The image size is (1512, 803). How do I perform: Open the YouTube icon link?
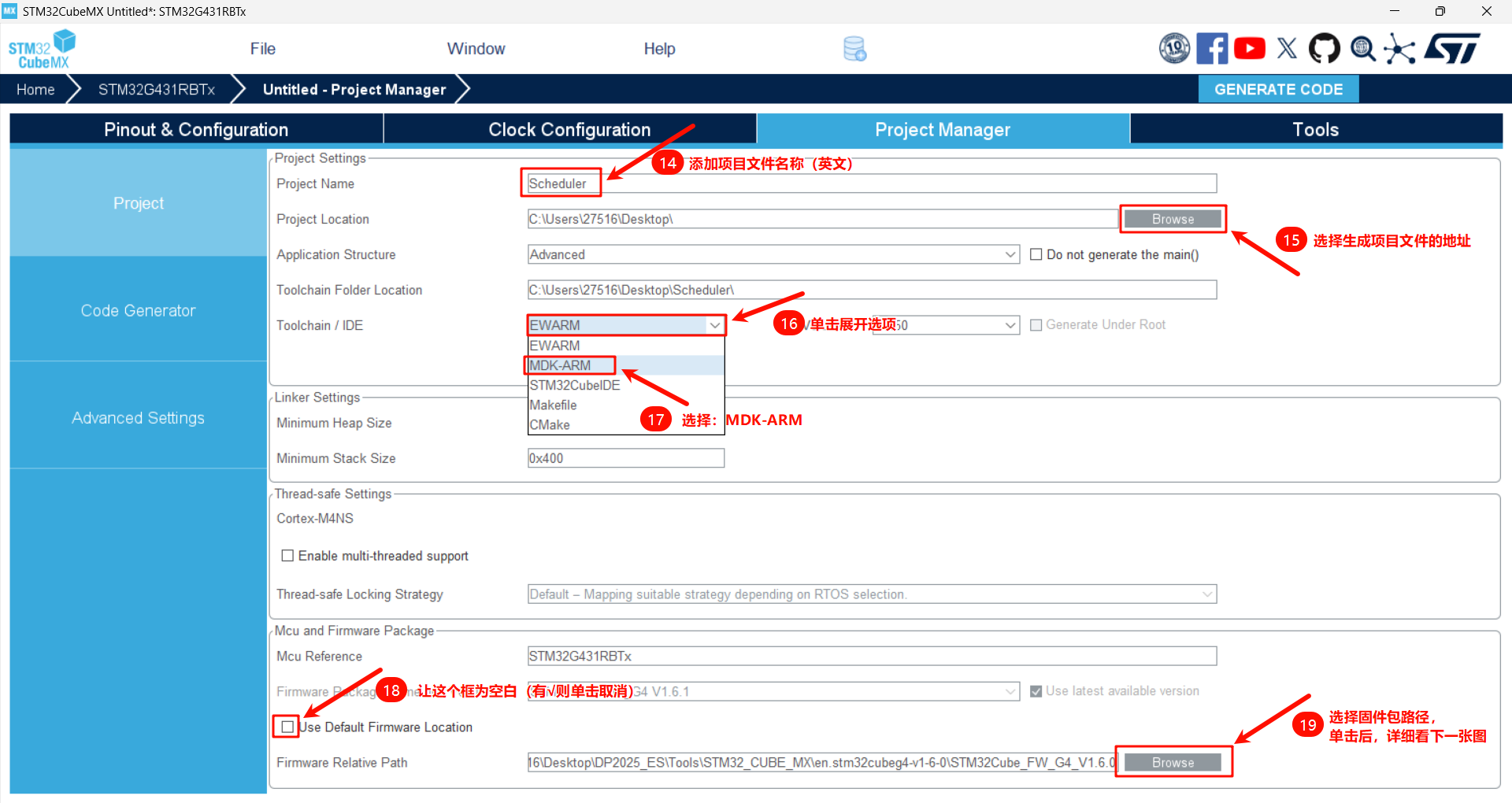pyautogui.click(x=1250, y=49)
